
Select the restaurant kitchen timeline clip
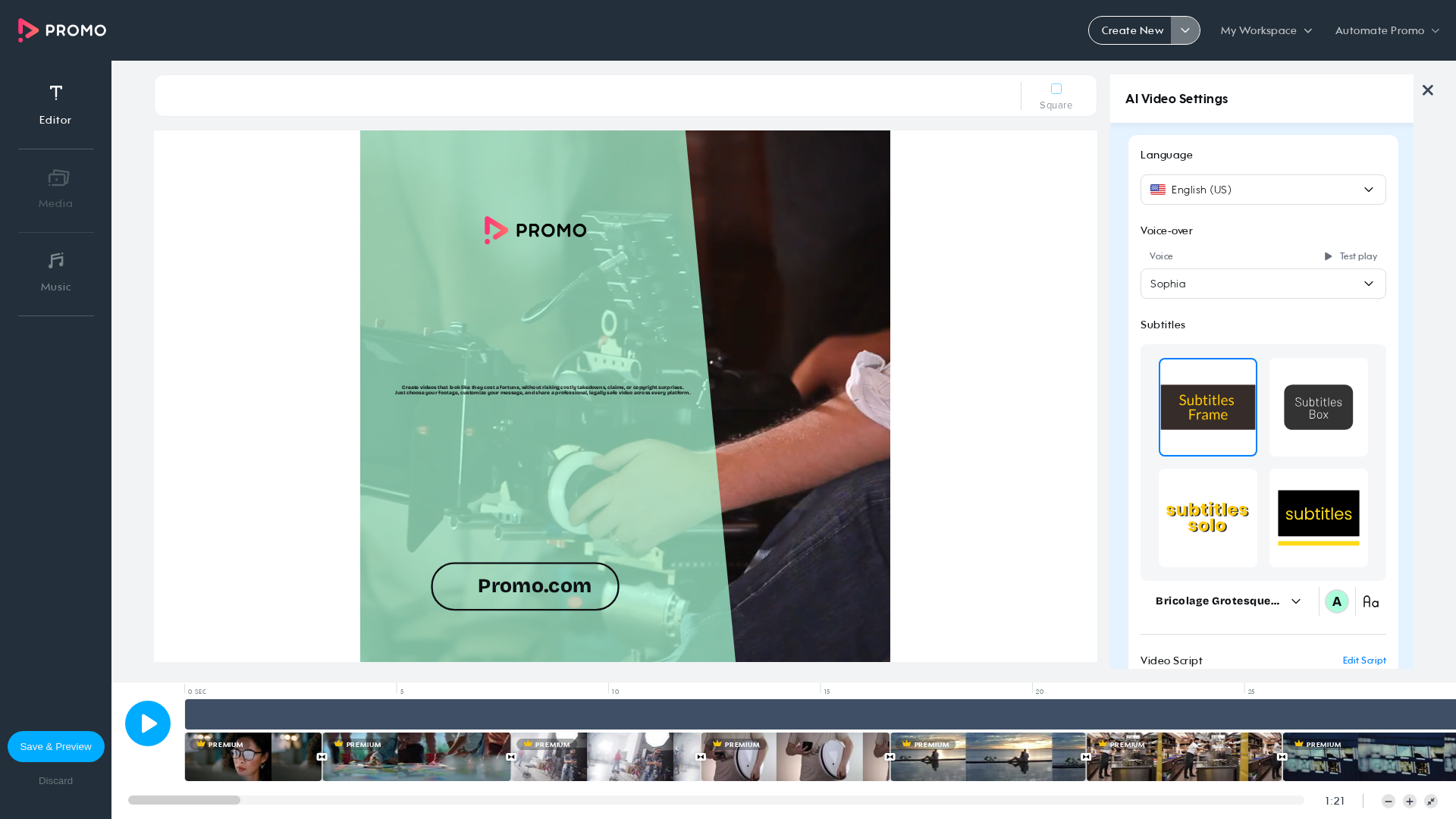point(1184,757)
